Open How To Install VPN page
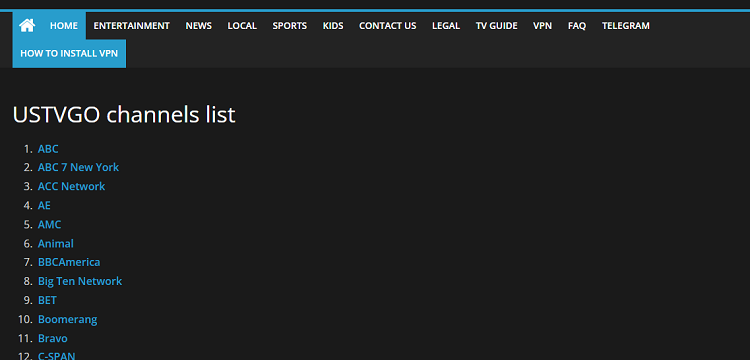Viewport: 750px width, 360px height. pyautogui.click(x=69, y=54)
